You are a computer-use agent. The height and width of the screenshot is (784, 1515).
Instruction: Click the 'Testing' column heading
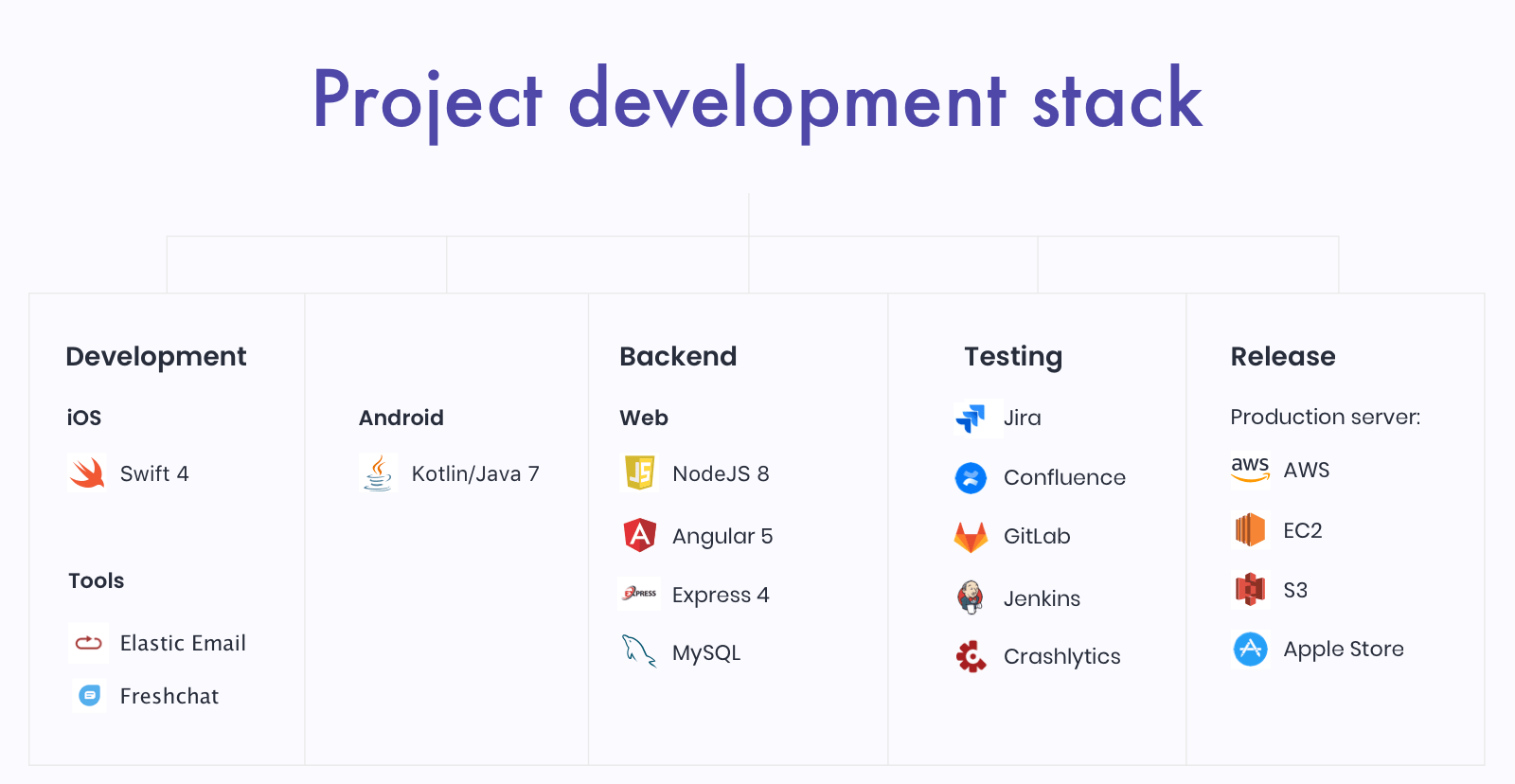click(1013, 356)
